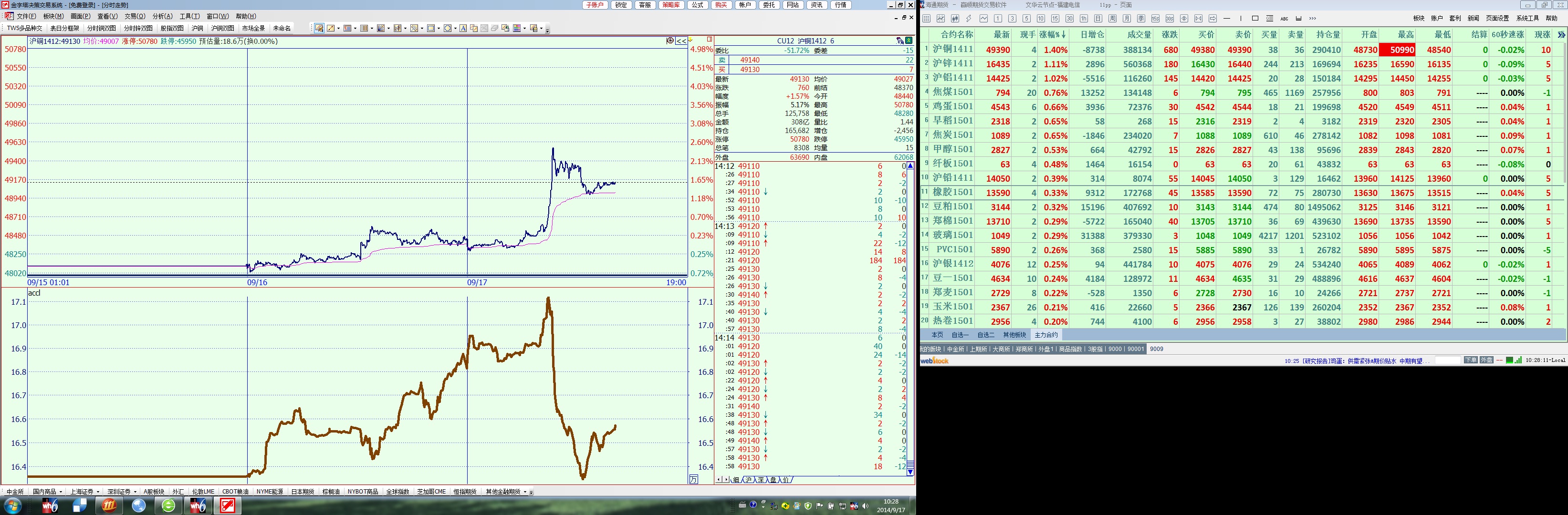Image resolution: width=1568 pixels, height=515 pixels.
Task: Toggle the drawing selection cursor tool
Action: click(319, 29)
